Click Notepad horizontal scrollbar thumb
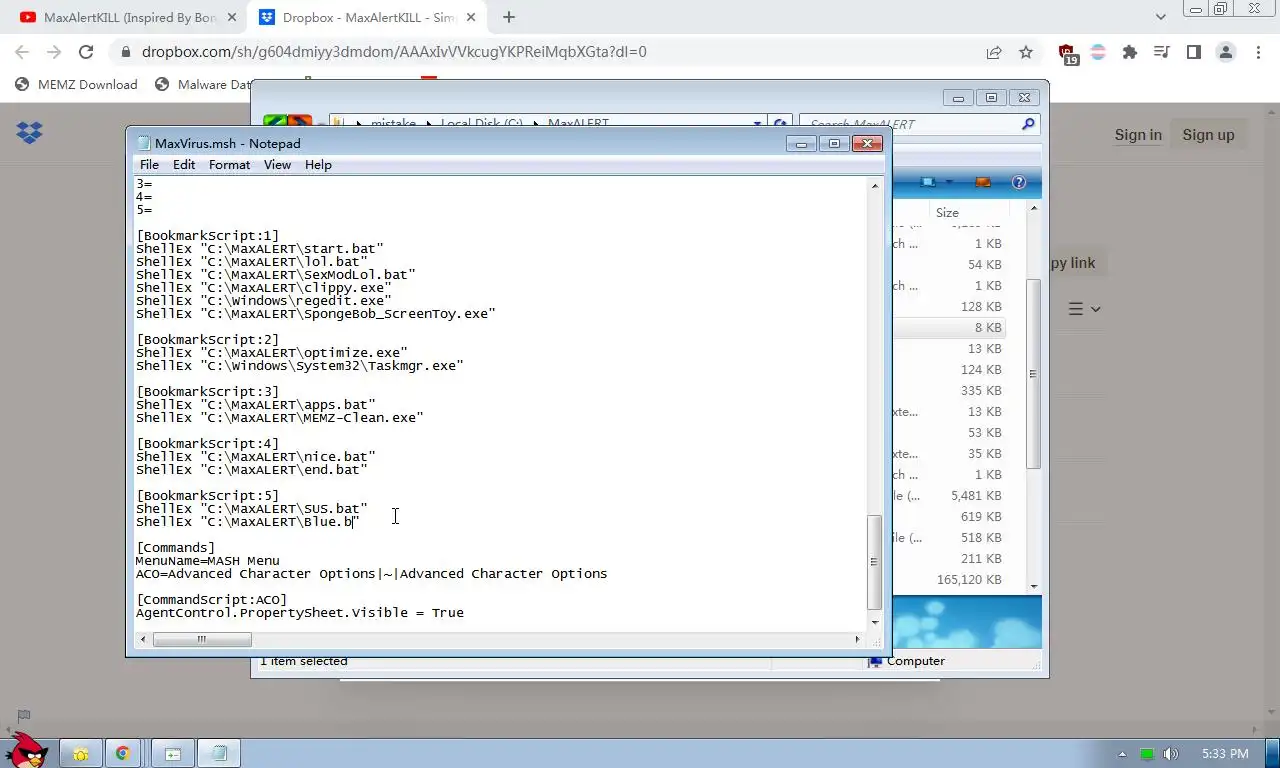The width and height of the screenshot is (1280, 768). (201, 639)
